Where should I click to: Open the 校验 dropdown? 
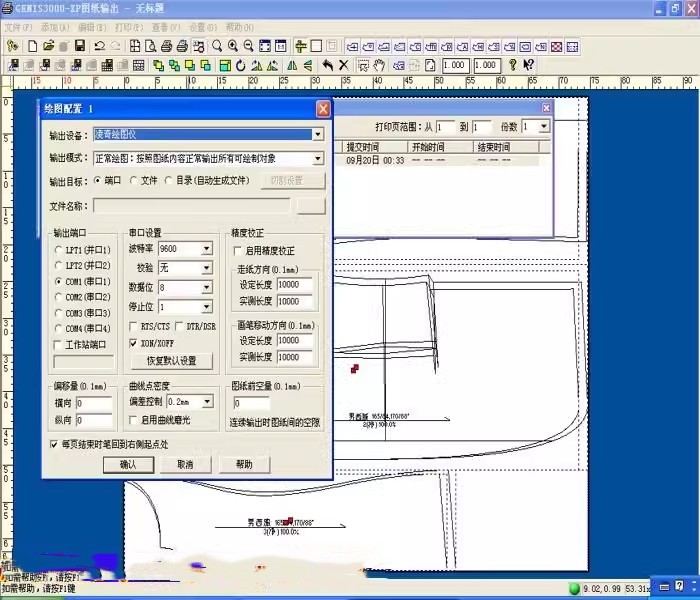click(207, 268)
